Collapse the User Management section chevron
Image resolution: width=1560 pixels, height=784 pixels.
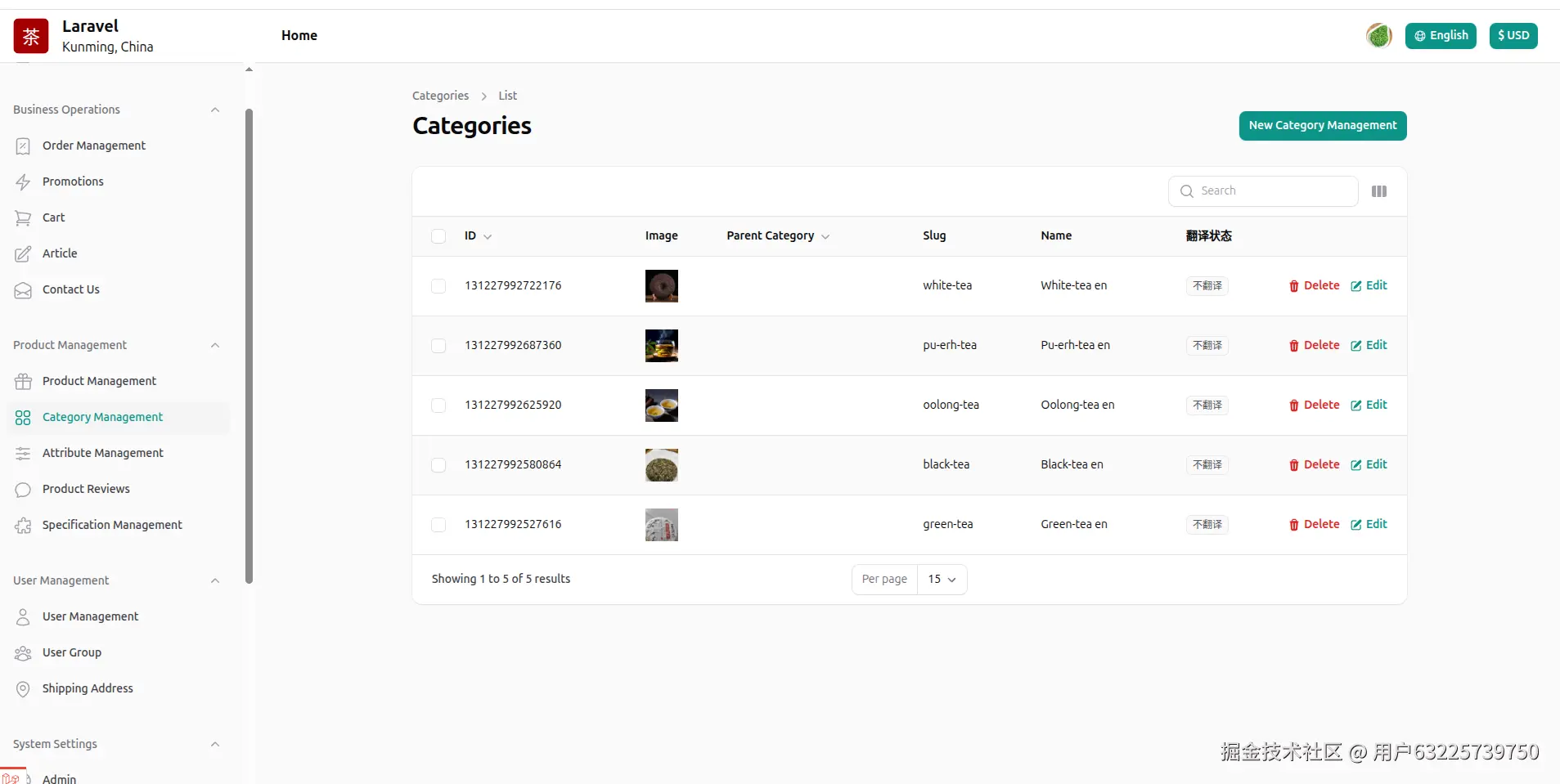point(215,581)
